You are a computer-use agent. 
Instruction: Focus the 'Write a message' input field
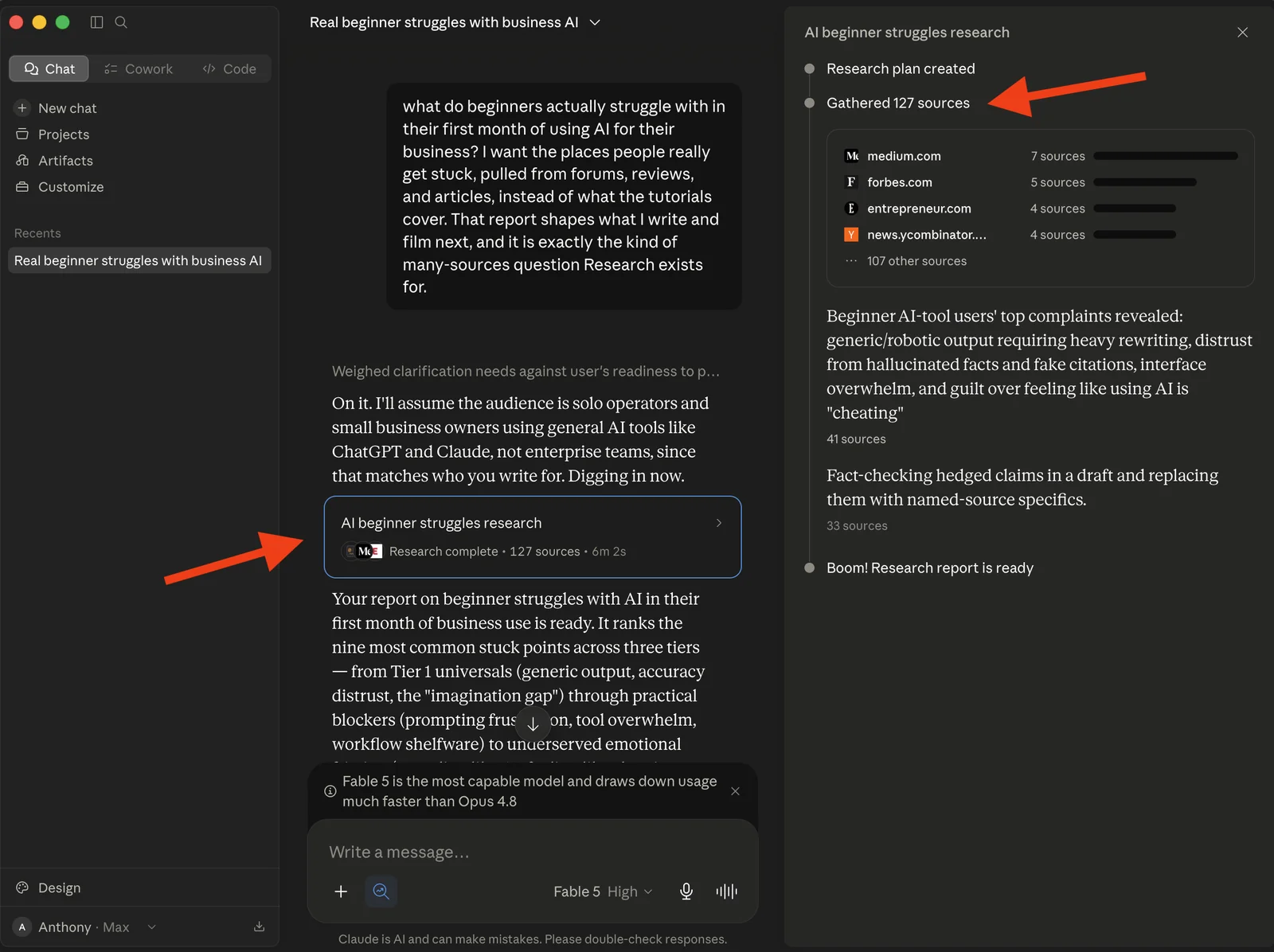pos(533,853)
